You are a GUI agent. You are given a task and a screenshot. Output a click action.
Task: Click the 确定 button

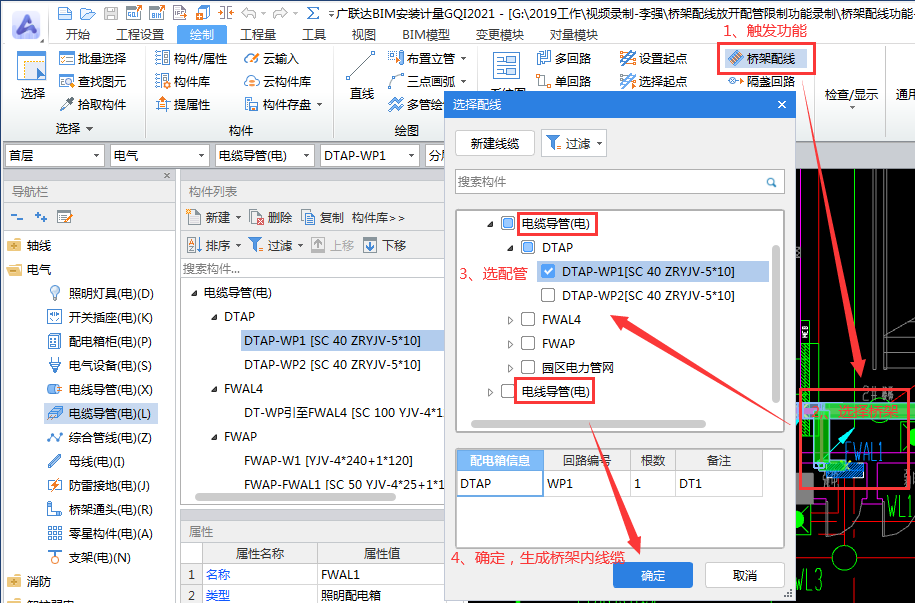click(652, 575)
